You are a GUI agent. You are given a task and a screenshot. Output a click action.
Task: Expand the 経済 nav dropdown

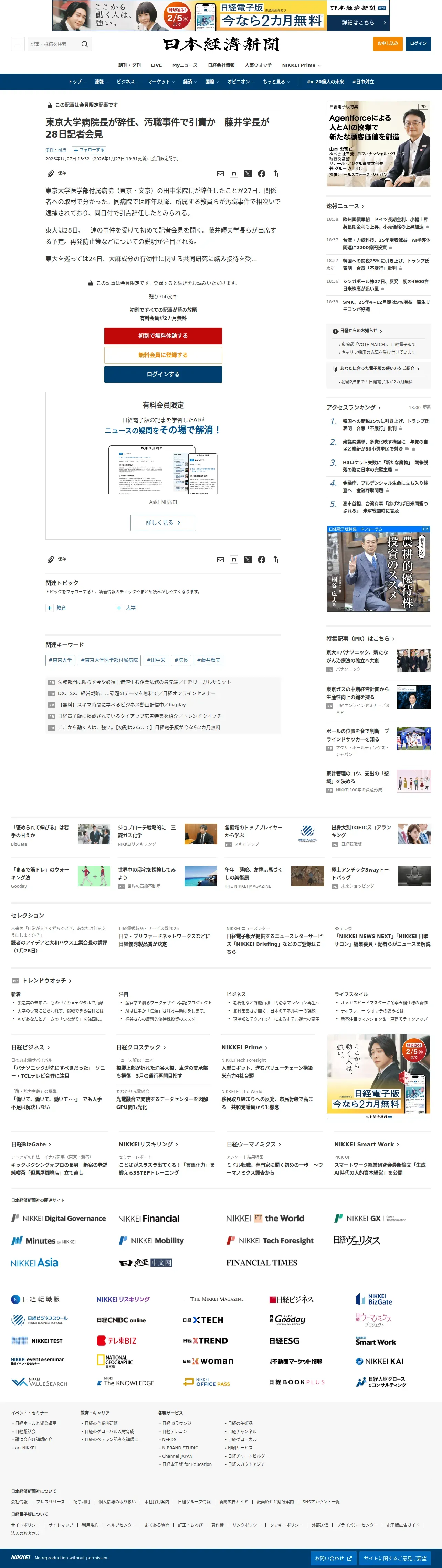click(190, 82)
